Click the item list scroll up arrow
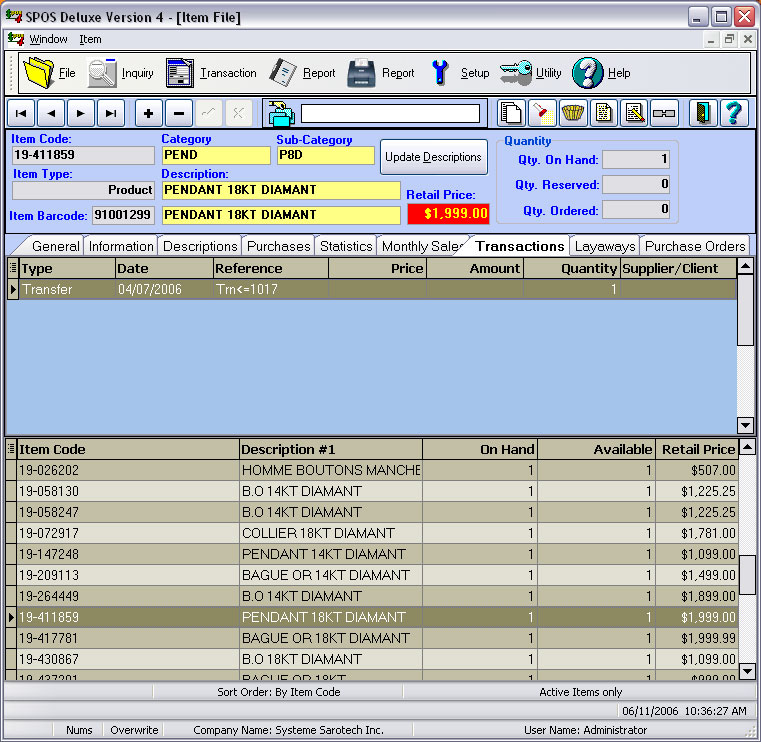The height and width of the screenshot is (742, 761). pos(747,446)
